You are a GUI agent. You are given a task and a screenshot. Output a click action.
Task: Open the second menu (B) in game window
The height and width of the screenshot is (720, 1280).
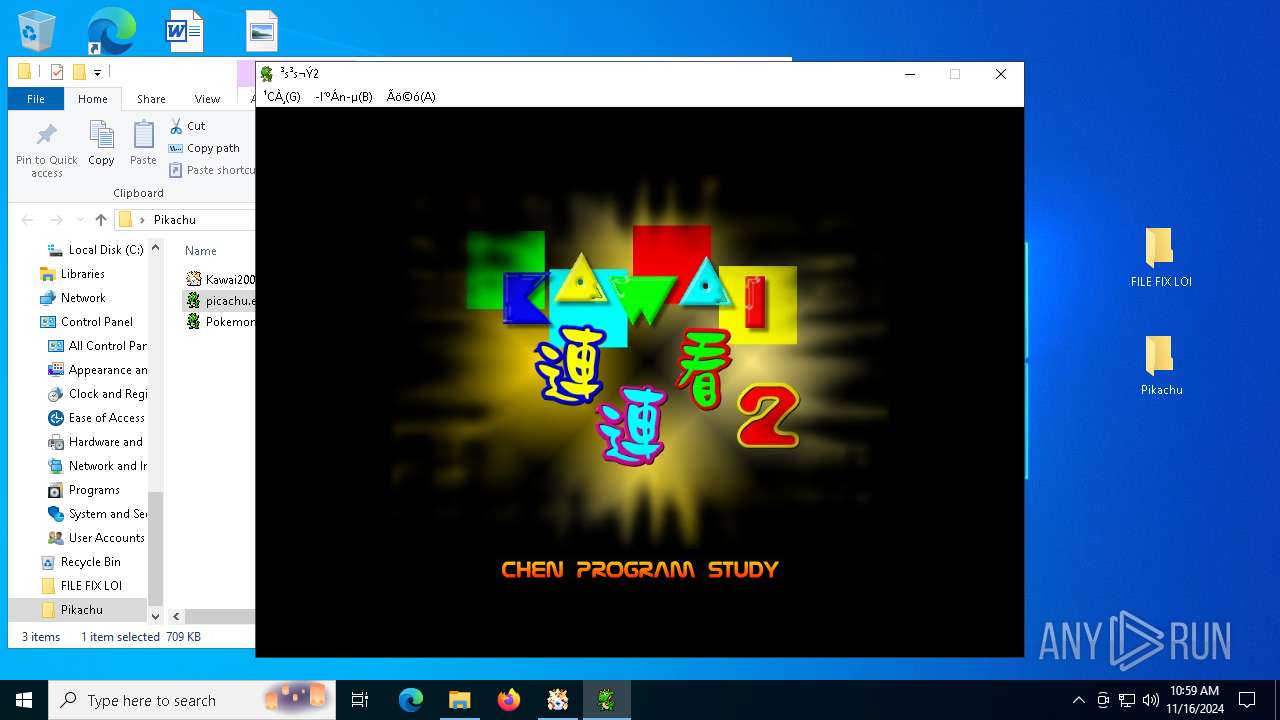click(343, 97)
